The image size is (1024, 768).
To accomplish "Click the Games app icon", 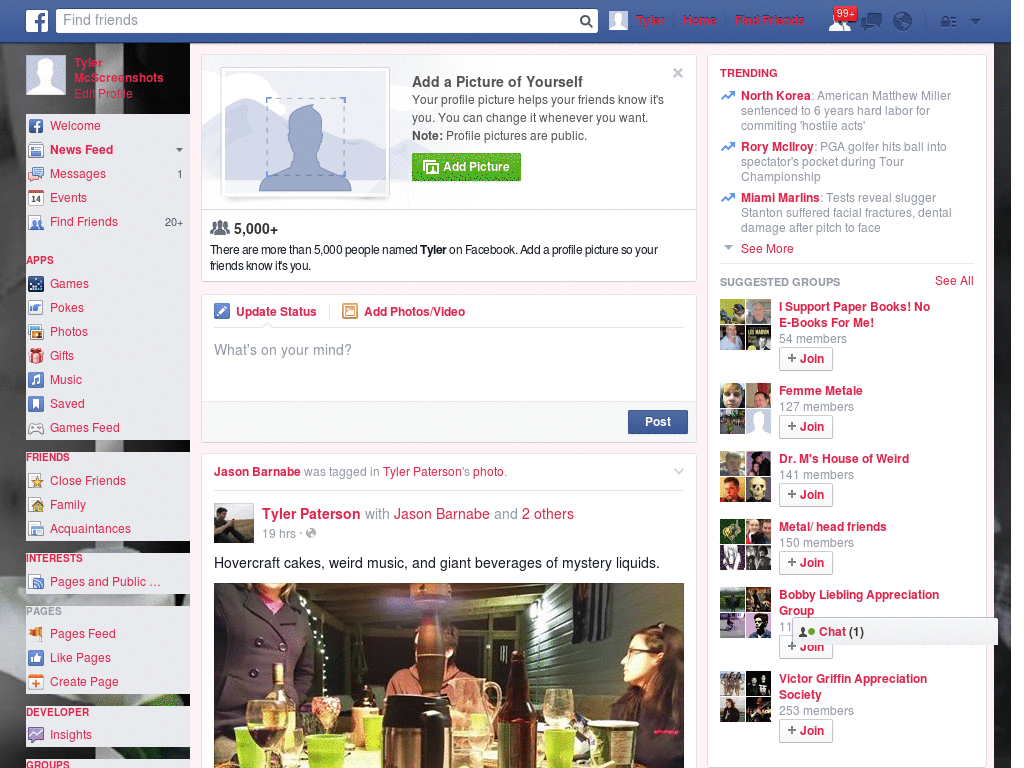I will tap(36, 284).
